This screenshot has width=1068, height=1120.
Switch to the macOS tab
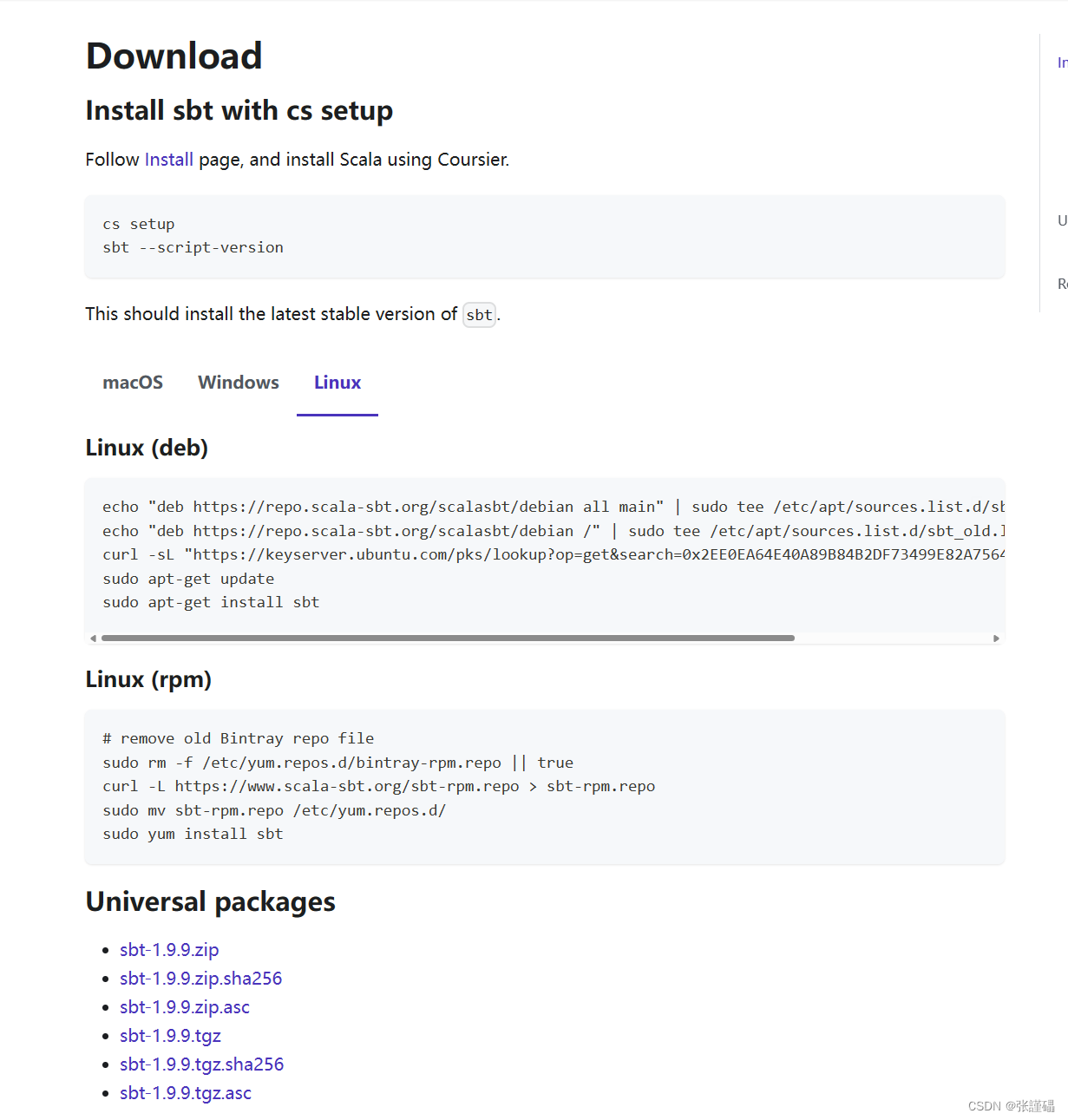pos(133,383)
